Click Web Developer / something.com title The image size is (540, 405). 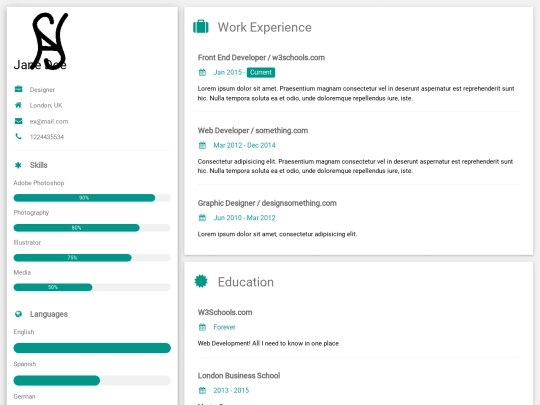pyautogui.click(x=253, y=131)
